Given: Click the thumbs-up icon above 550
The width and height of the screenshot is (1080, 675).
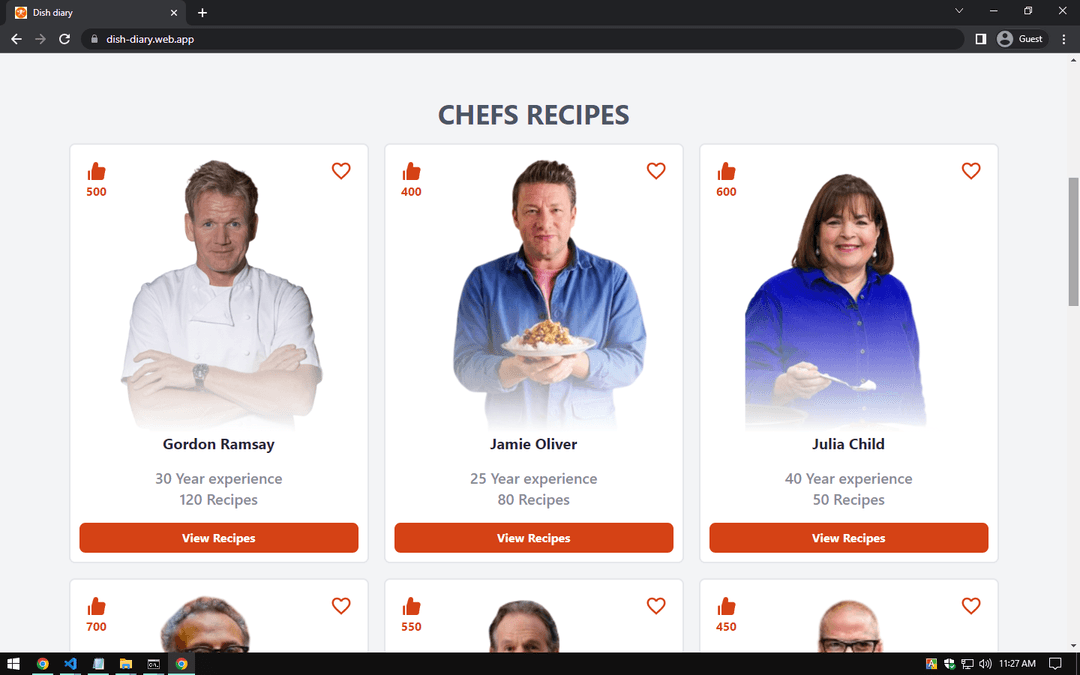Looking at the screenshot, I should pyautogui.click(x=411, y=606).
